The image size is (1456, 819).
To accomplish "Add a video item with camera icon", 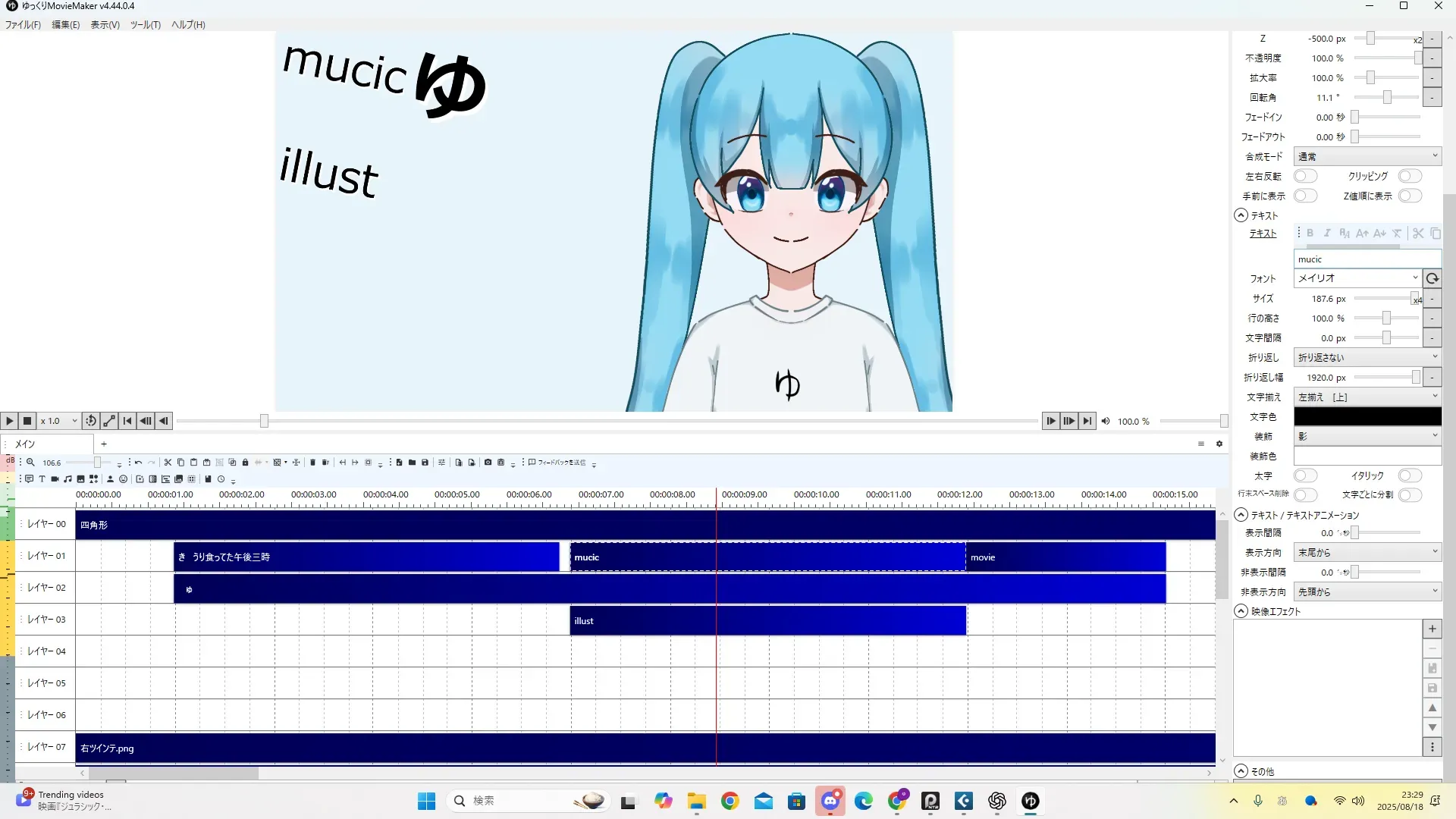I will (x=55, y=479).
